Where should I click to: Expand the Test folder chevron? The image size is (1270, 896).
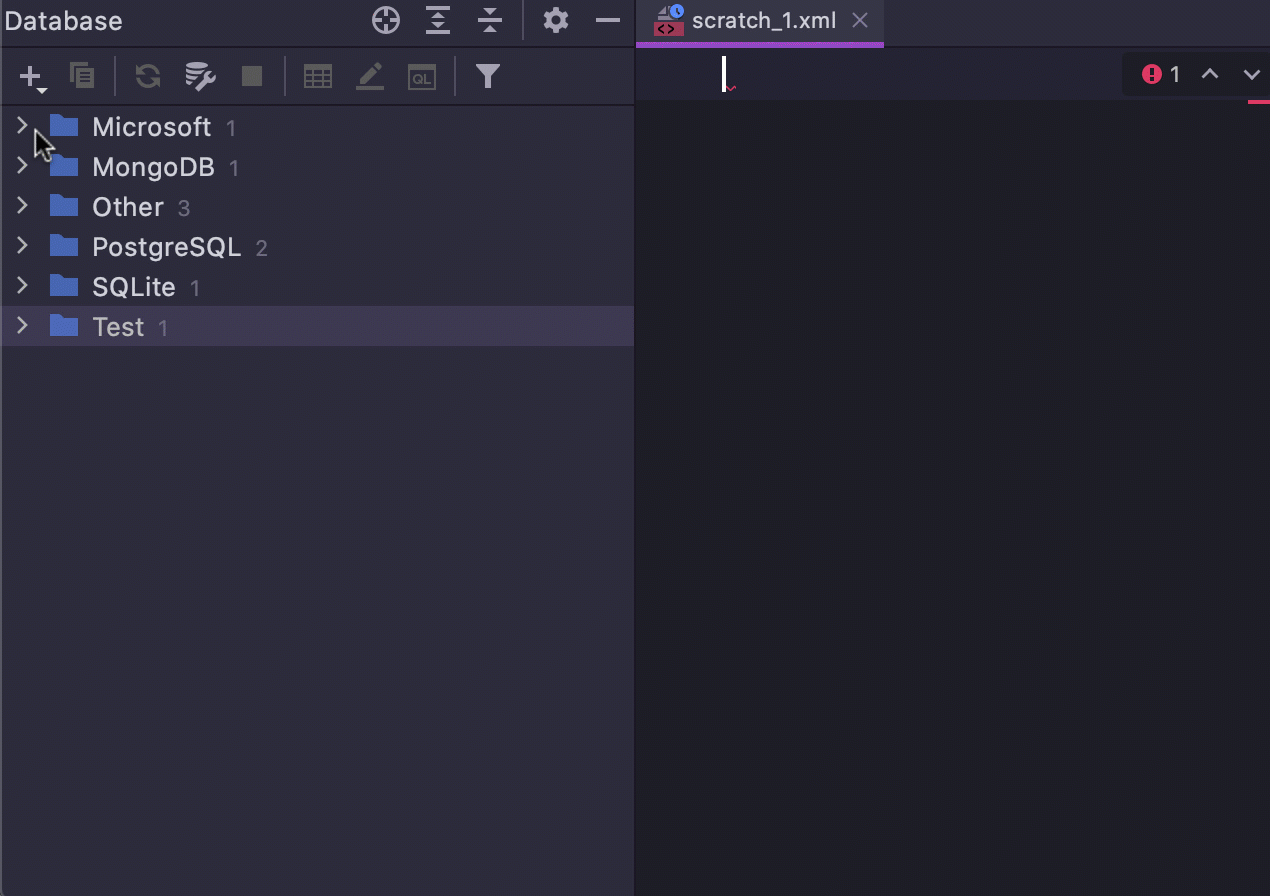(x=22, y=326)
